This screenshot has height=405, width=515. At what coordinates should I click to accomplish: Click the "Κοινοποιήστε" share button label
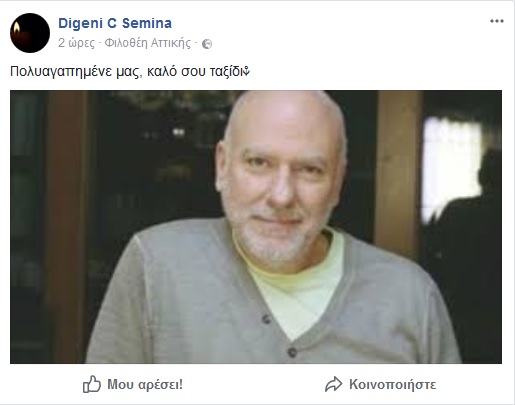pos(393,384)
